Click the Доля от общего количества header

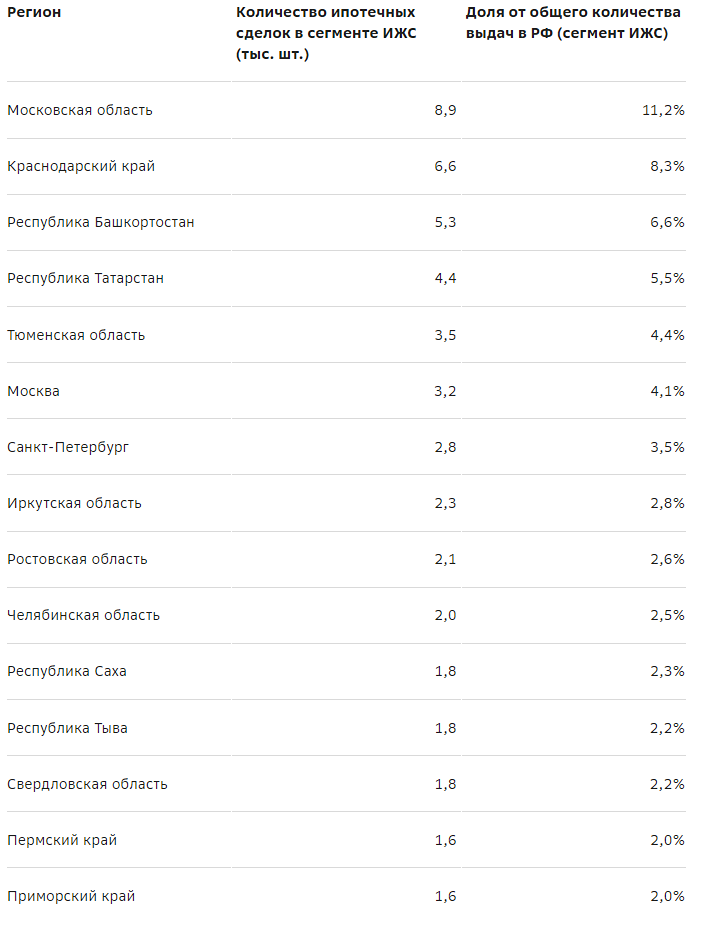point(573,23)
